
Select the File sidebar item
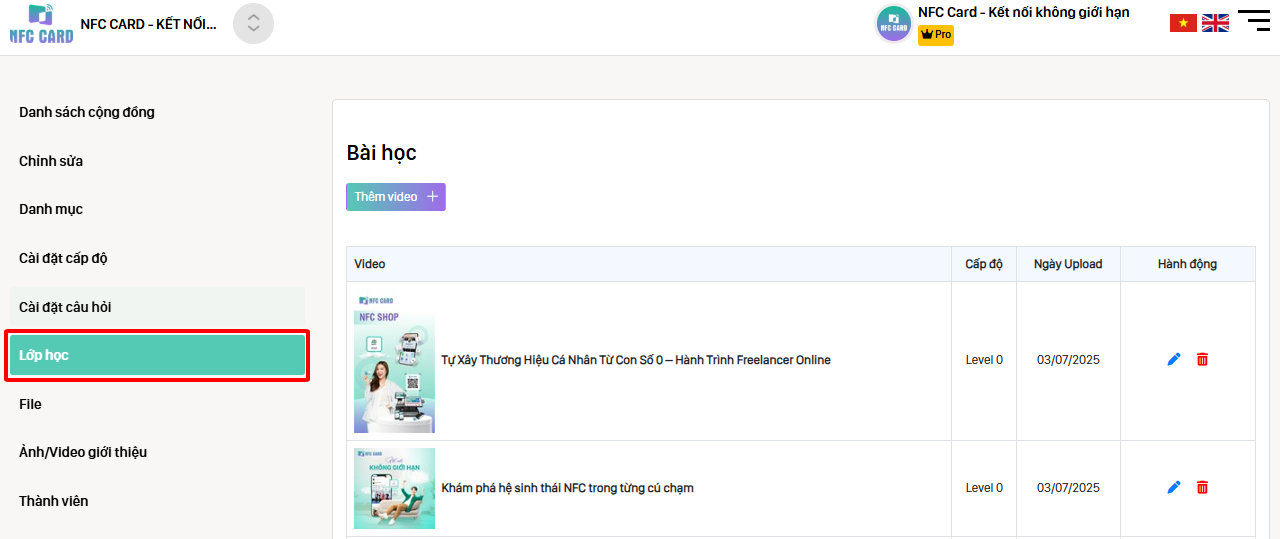click(x=30, y=404)
